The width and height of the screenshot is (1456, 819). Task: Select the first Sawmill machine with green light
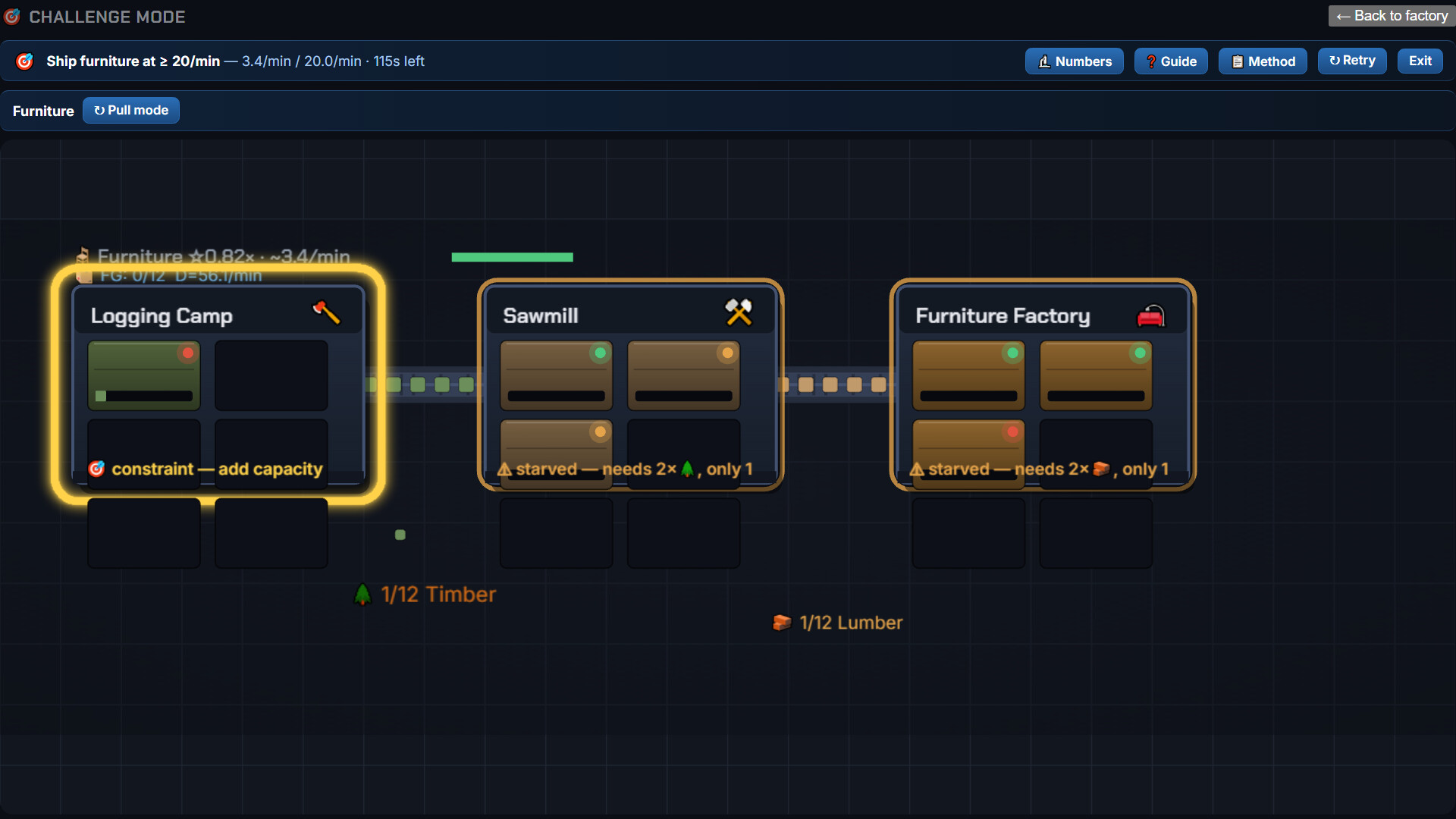pos(557,375)
